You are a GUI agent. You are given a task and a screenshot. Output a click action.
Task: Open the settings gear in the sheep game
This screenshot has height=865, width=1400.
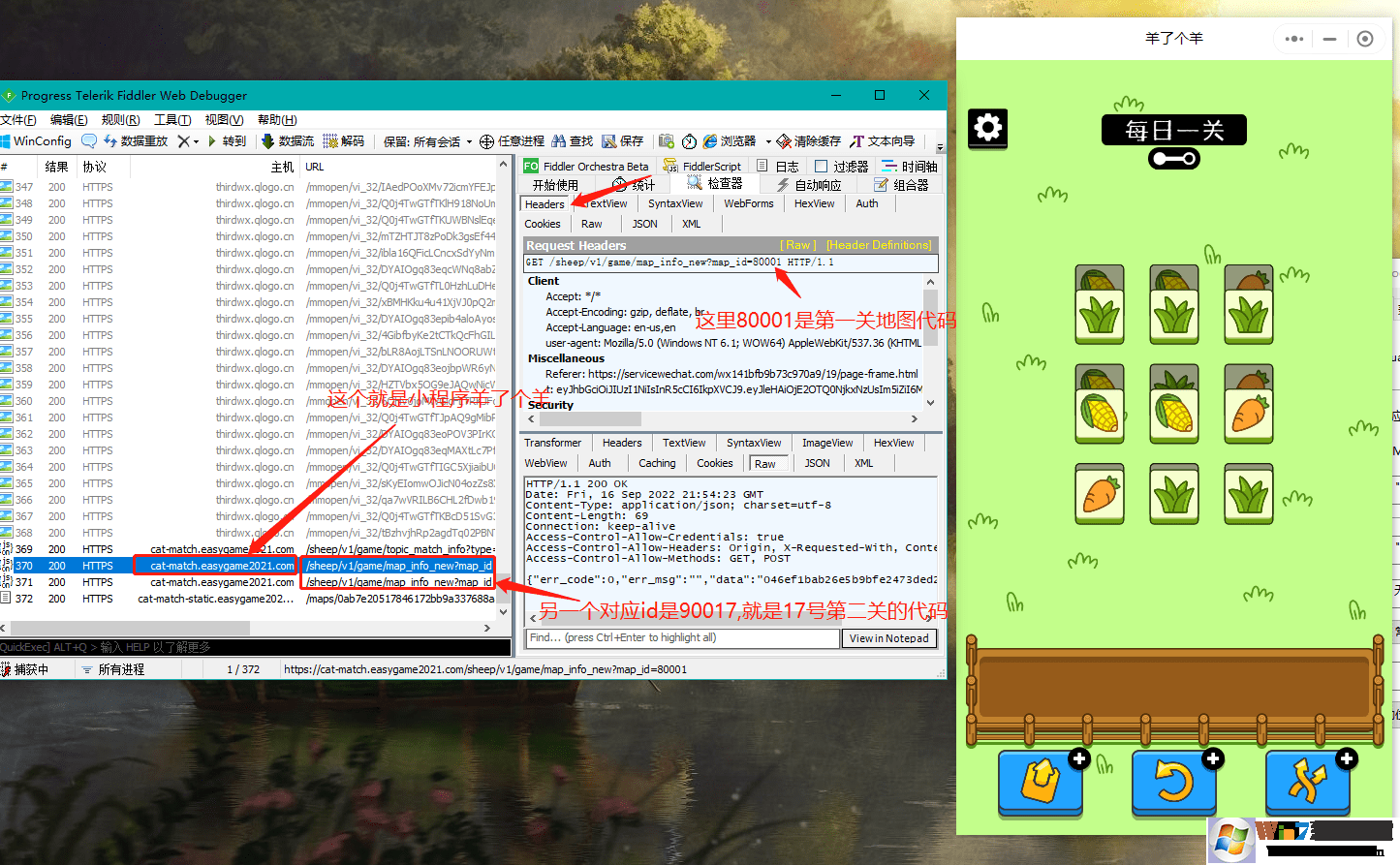987,127
